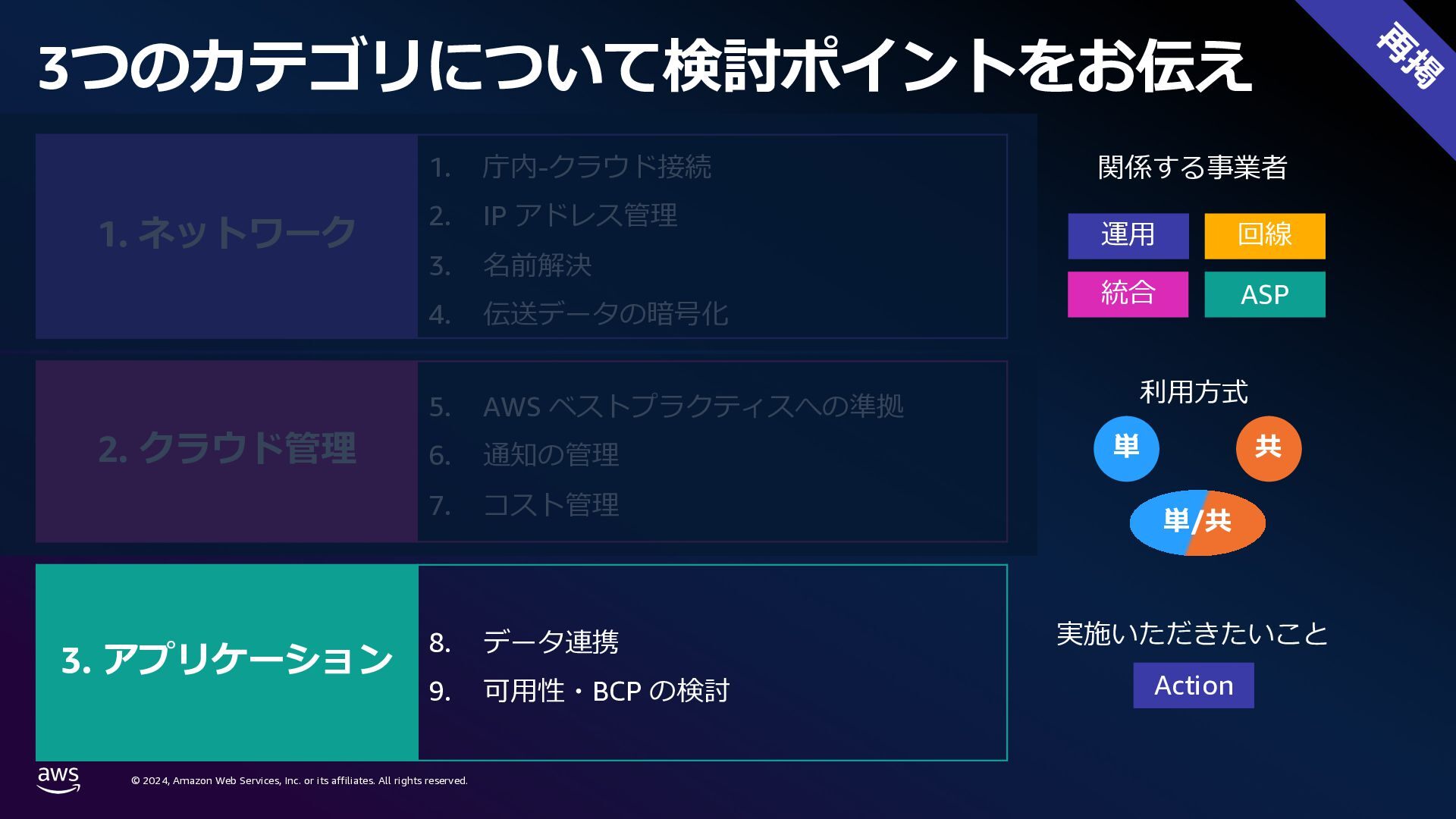Click the blue 単 circle badge
The image size is (1456, 819).
pos(1126,448)
